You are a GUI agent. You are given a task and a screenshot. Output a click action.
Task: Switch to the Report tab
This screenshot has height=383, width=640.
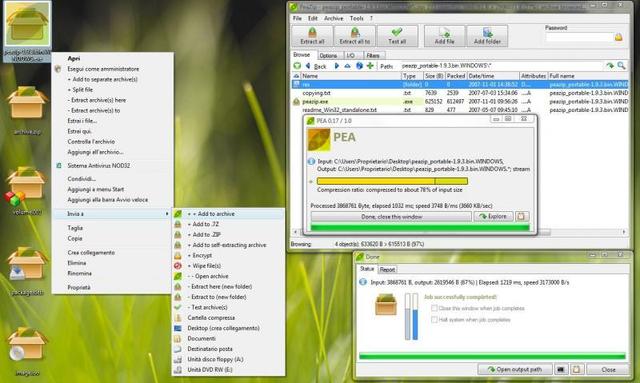[387, 269]
